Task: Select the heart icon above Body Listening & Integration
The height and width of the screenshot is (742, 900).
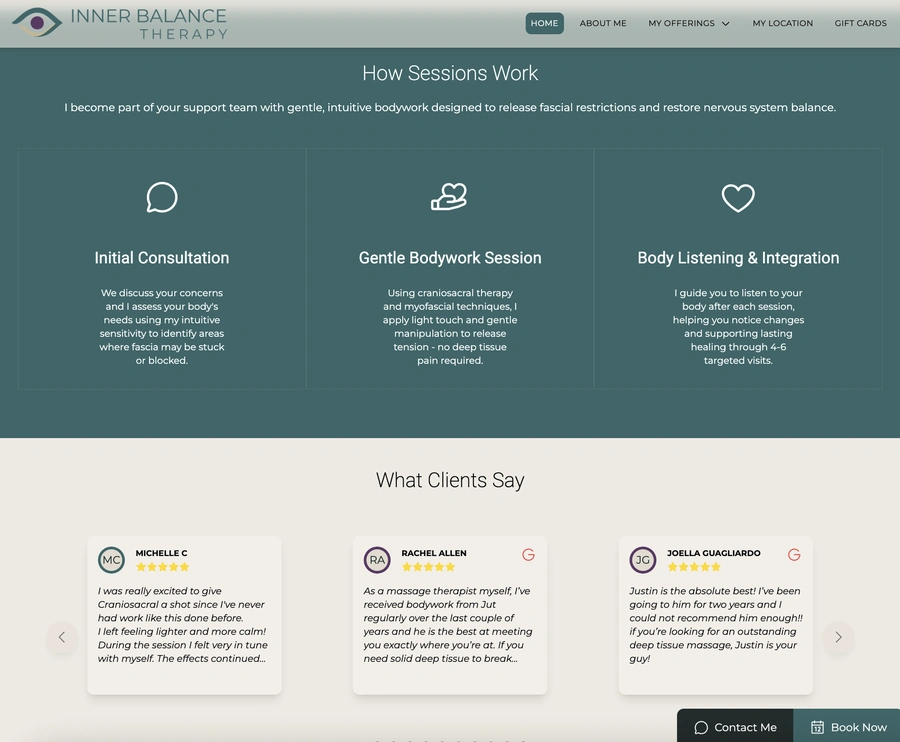Action: tap(738, 197)
